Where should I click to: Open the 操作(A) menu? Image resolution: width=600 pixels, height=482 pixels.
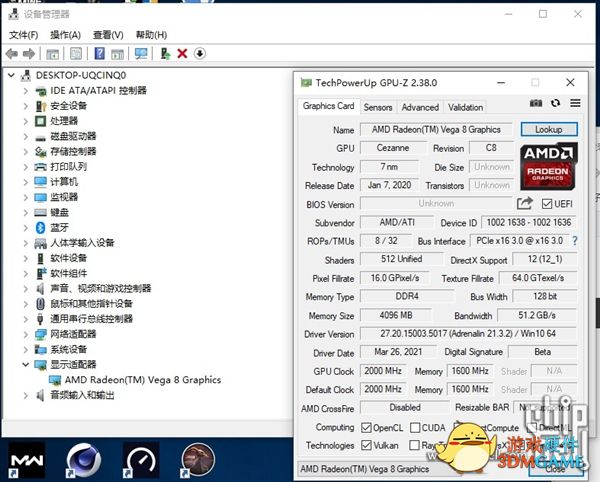(x=65, y=35)
